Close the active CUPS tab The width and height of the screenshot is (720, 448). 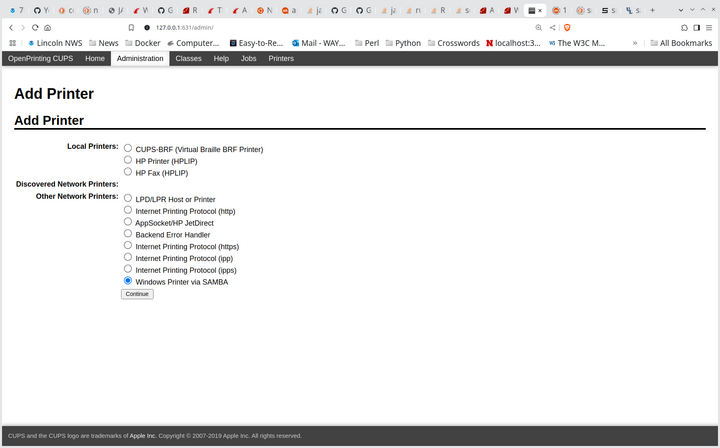pos(540,10)
